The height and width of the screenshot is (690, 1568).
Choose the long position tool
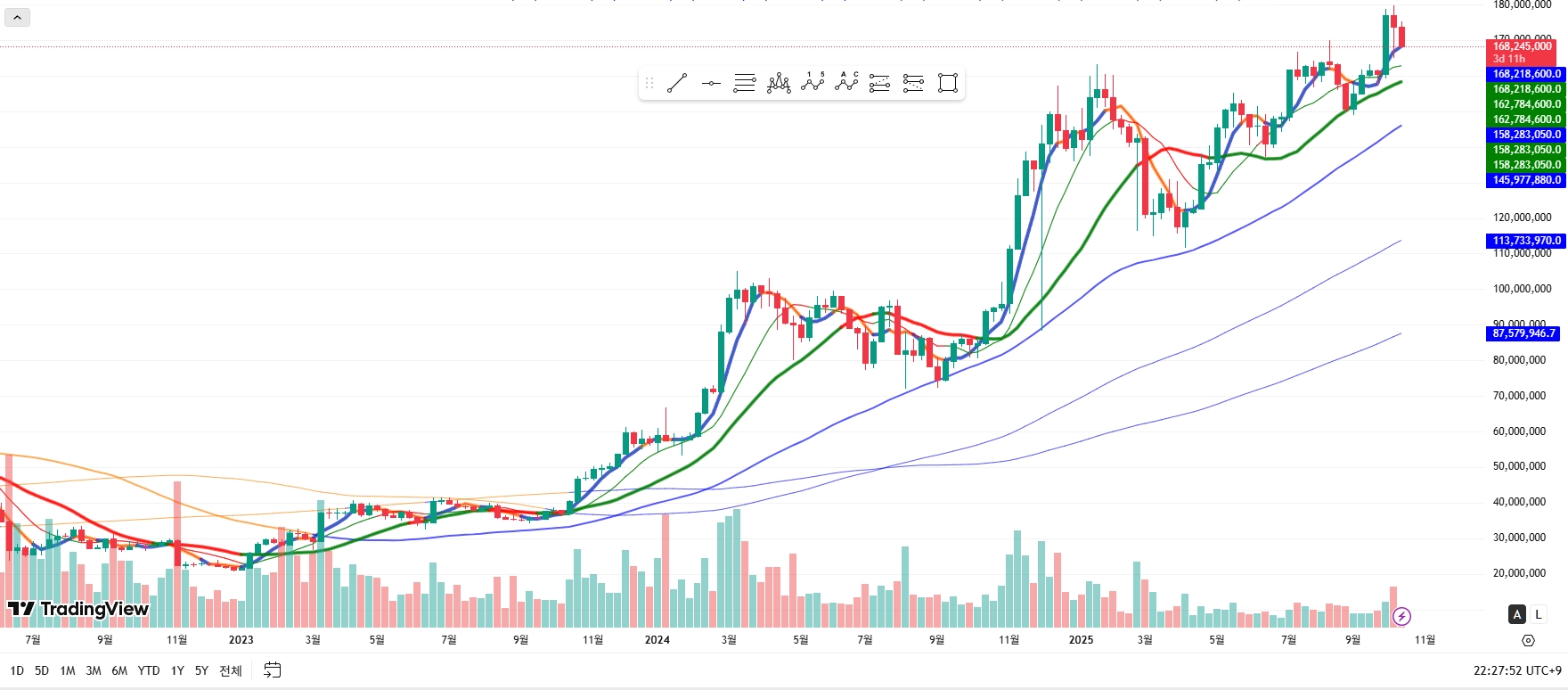[880, 84]
